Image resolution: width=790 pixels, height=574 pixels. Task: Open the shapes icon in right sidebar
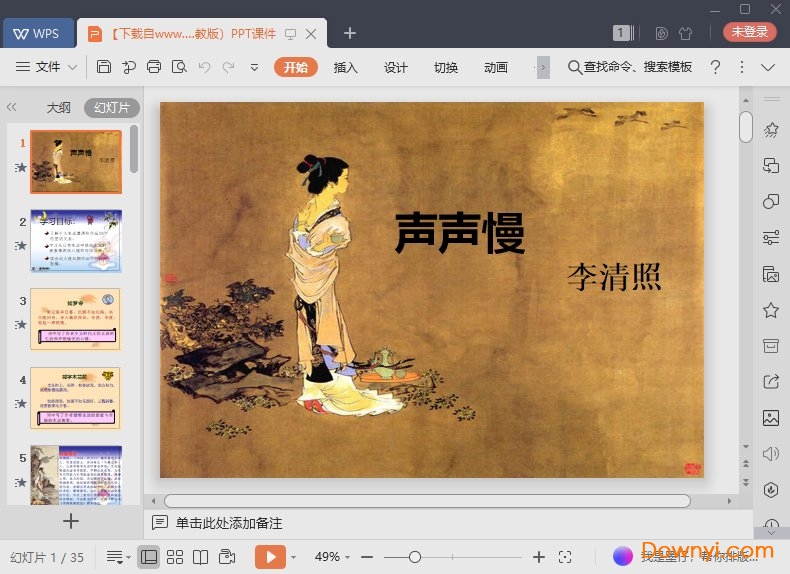[771, 202]
